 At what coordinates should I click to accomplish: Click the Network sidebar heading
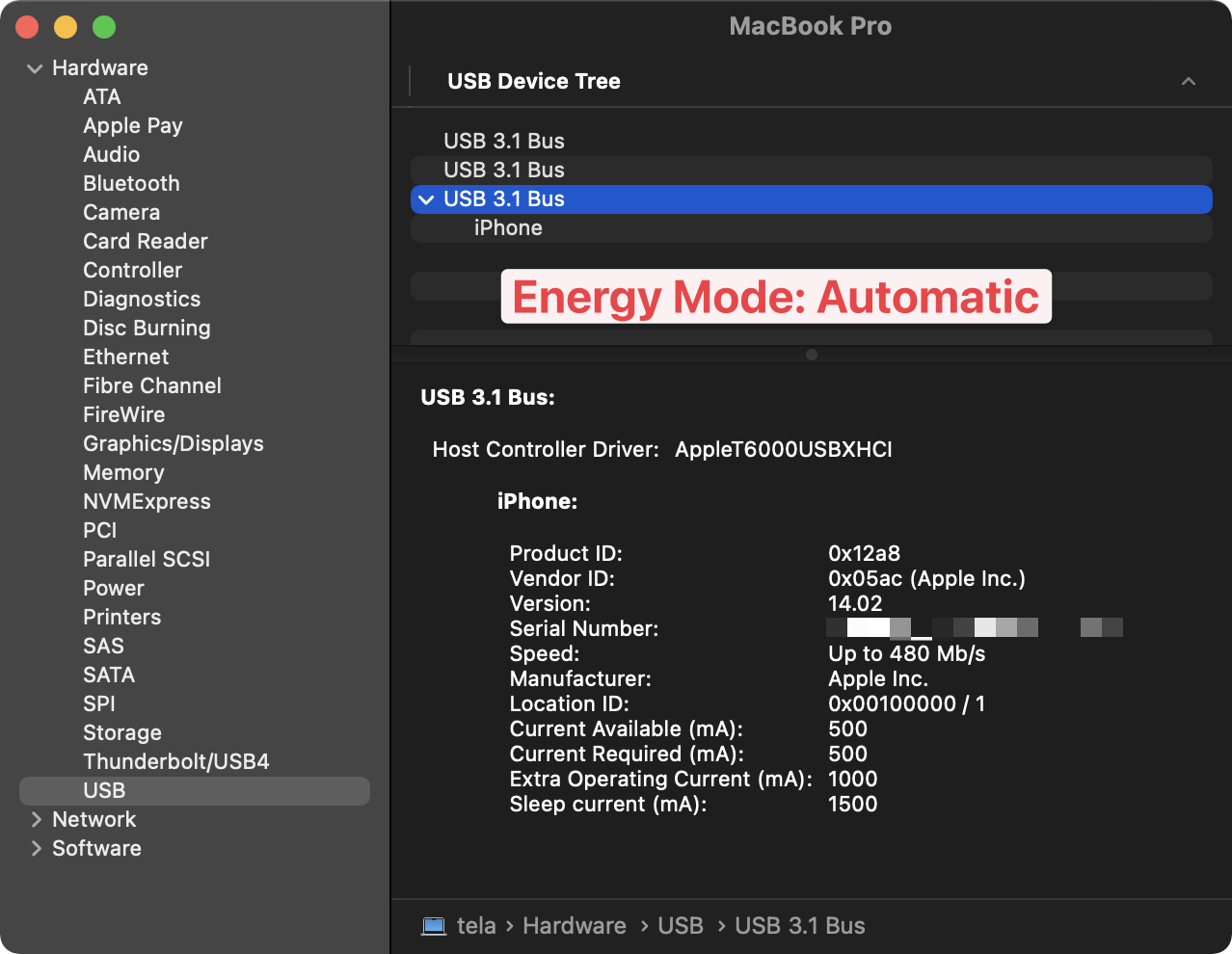[x=94, y=820]
